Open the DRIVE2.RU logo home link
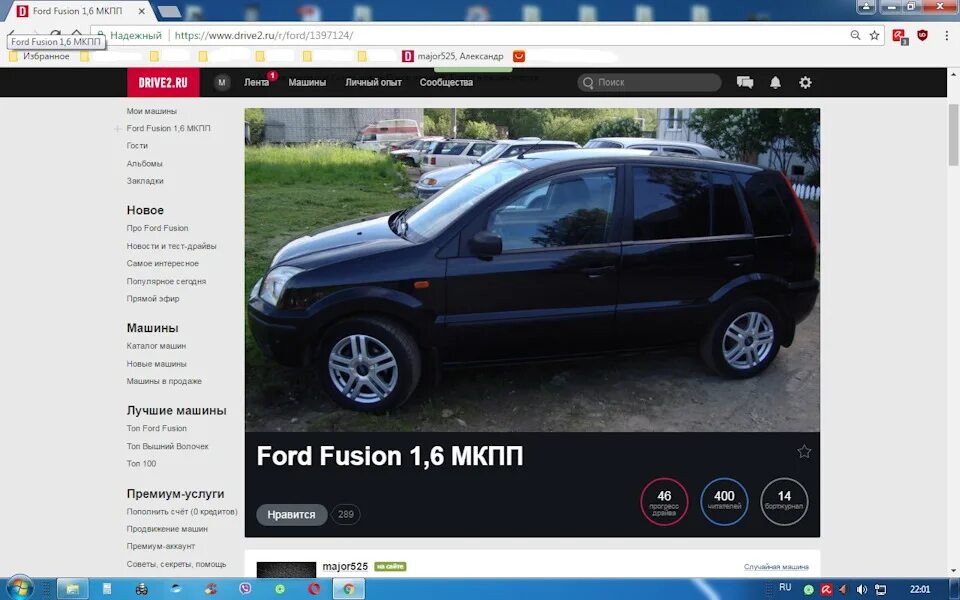This screenshot has width=960, height=600. coord(163,82)
